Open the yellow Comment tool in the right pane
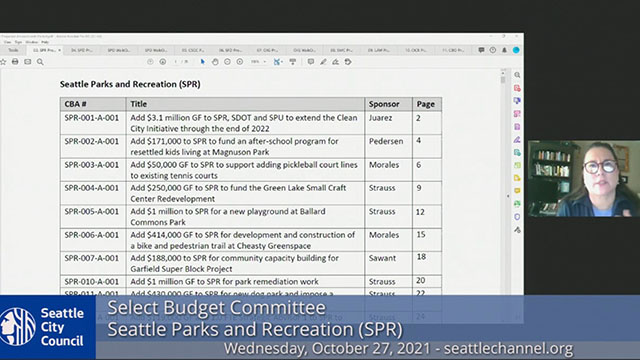This screenshot has width=640, height=360. coord(517,191)
